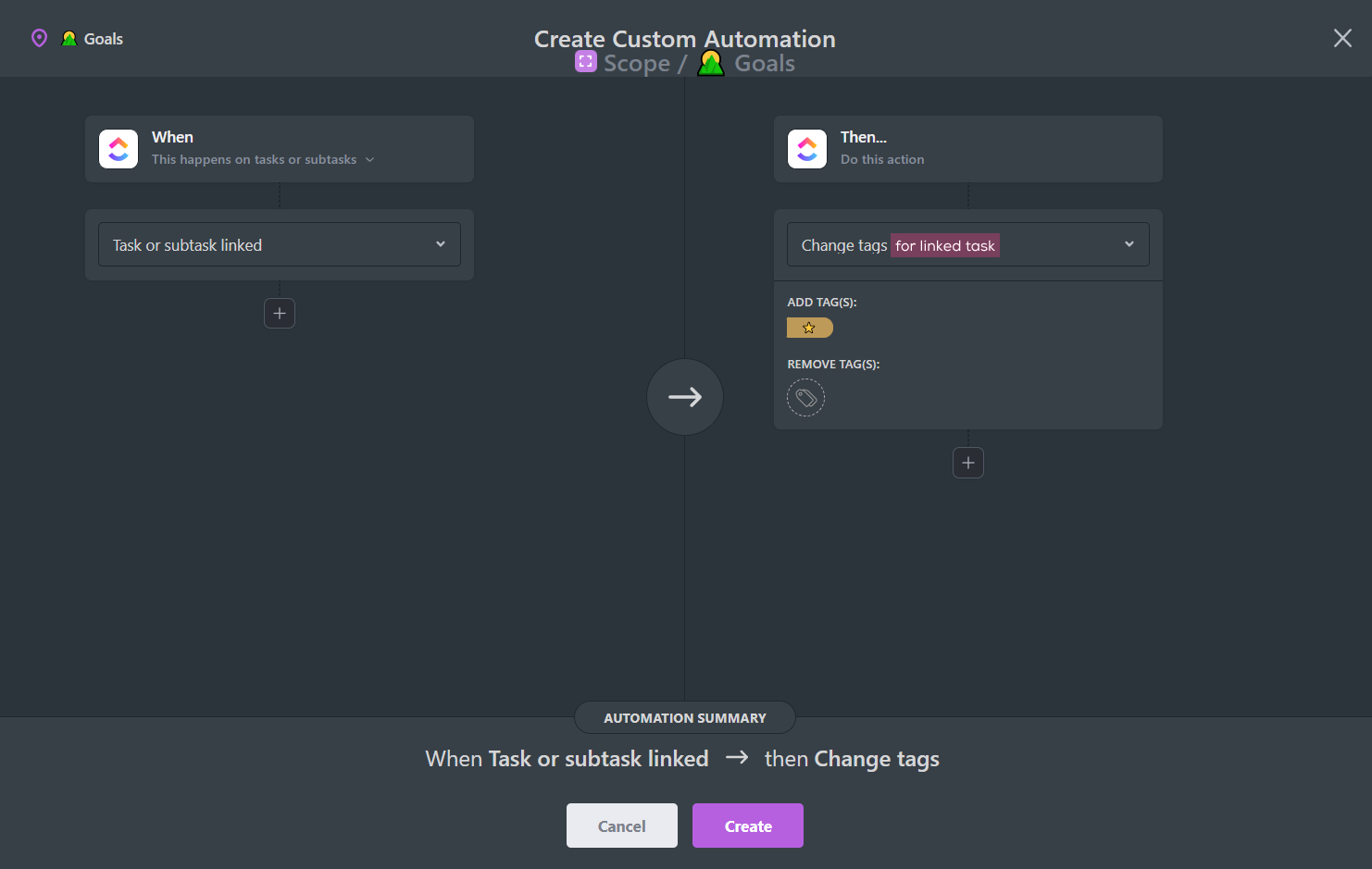Close the Create Custom Automation dialog
Image resolution: width=1372 pixels, height=869 pixels.
click(1342, 38)
